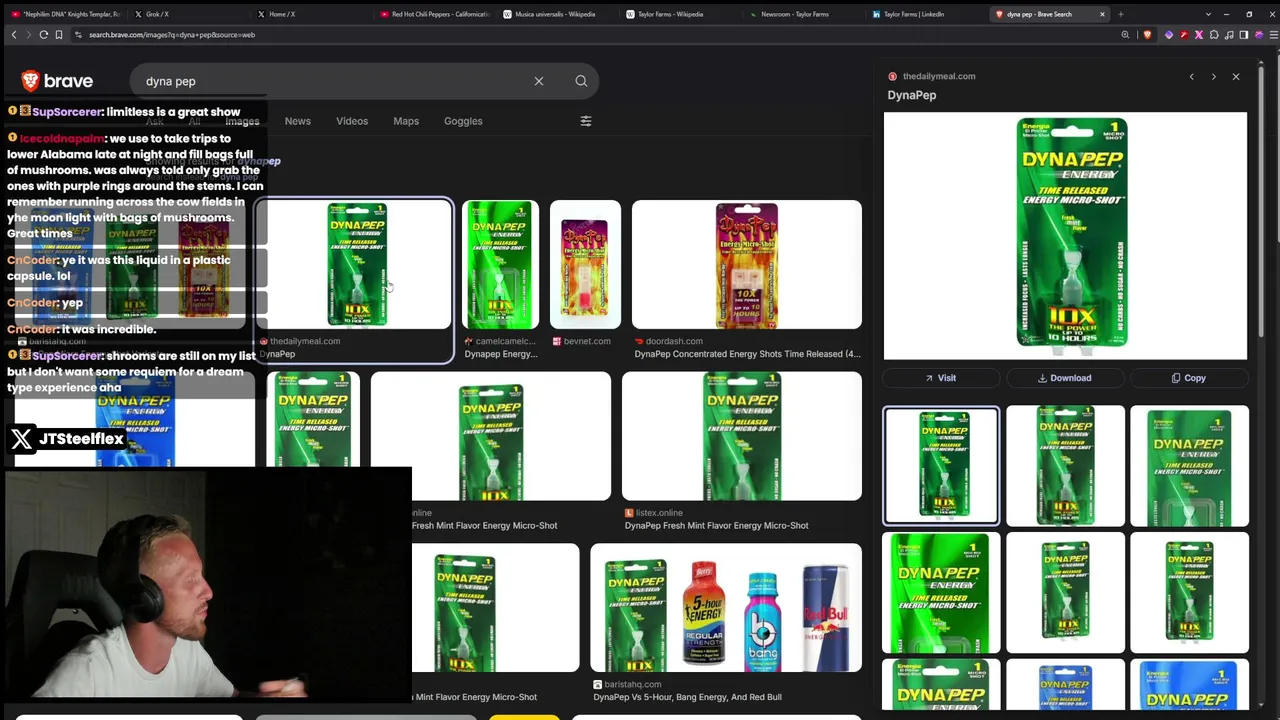The width and height of the screenshot is (1280, 720).
Task: Open the zoom magnifier in address bar
Action: (1125, 35)
